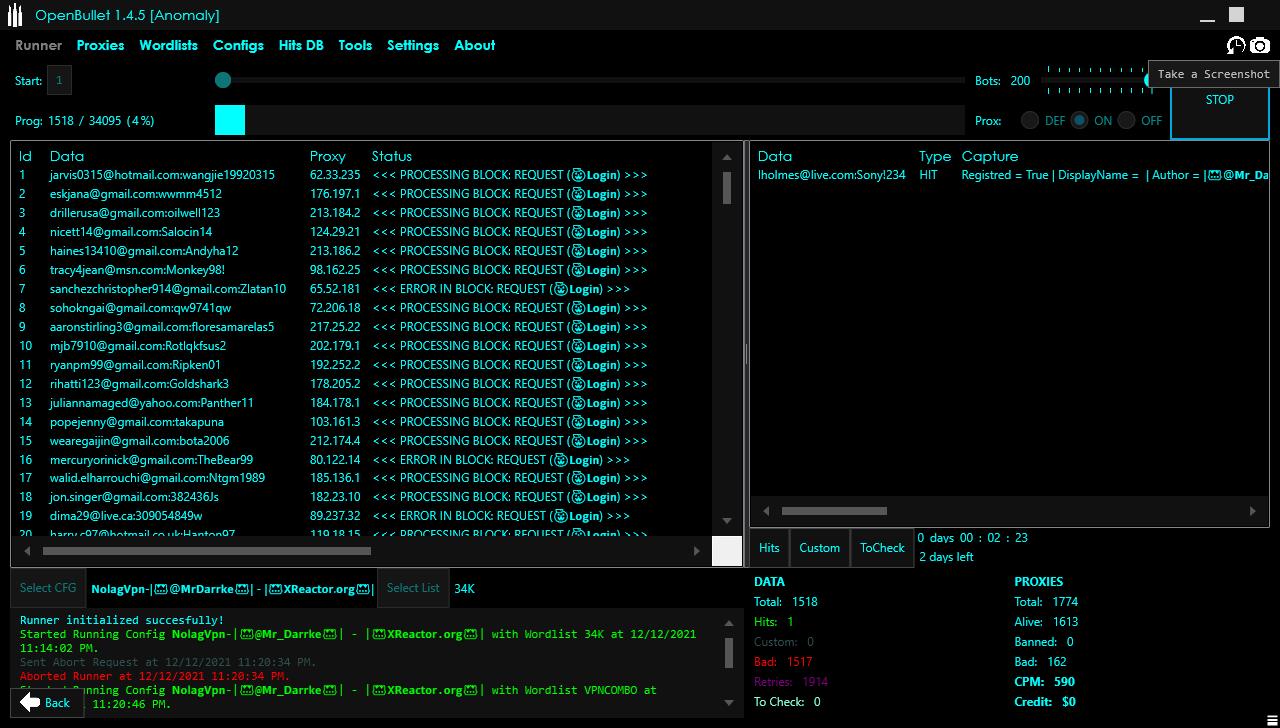The image size is (1280, 728).
Task: Click the cyan progress bar fill
Action: [x=230, y=120]
